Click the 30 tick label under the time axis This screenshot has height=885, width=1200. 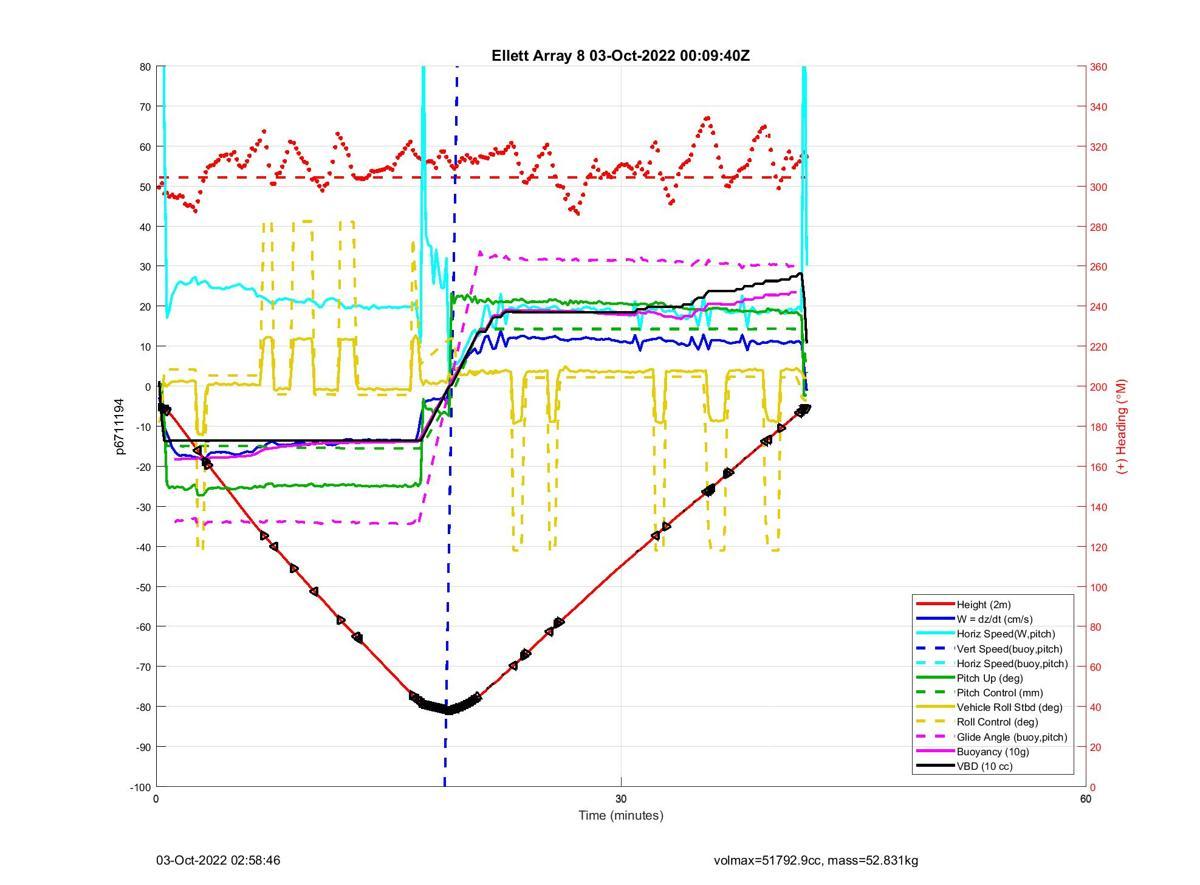621,798
